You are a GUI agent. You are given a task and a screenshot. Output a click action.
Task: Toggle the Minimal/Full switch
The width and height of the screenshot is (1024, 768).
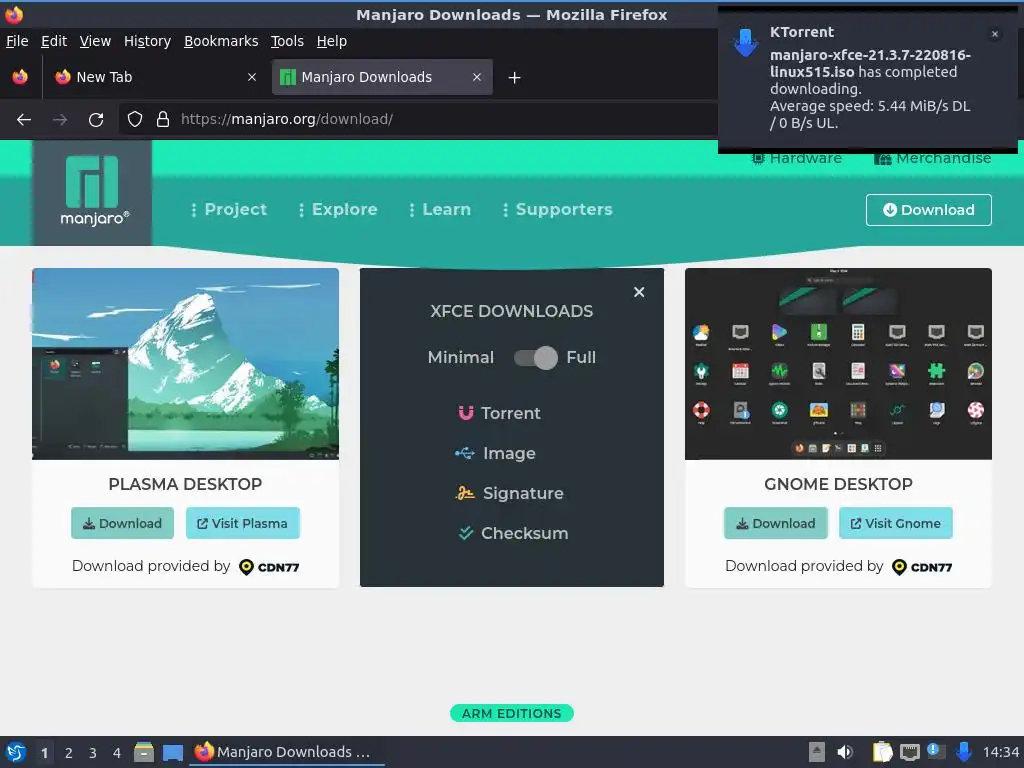pos(536,357)
